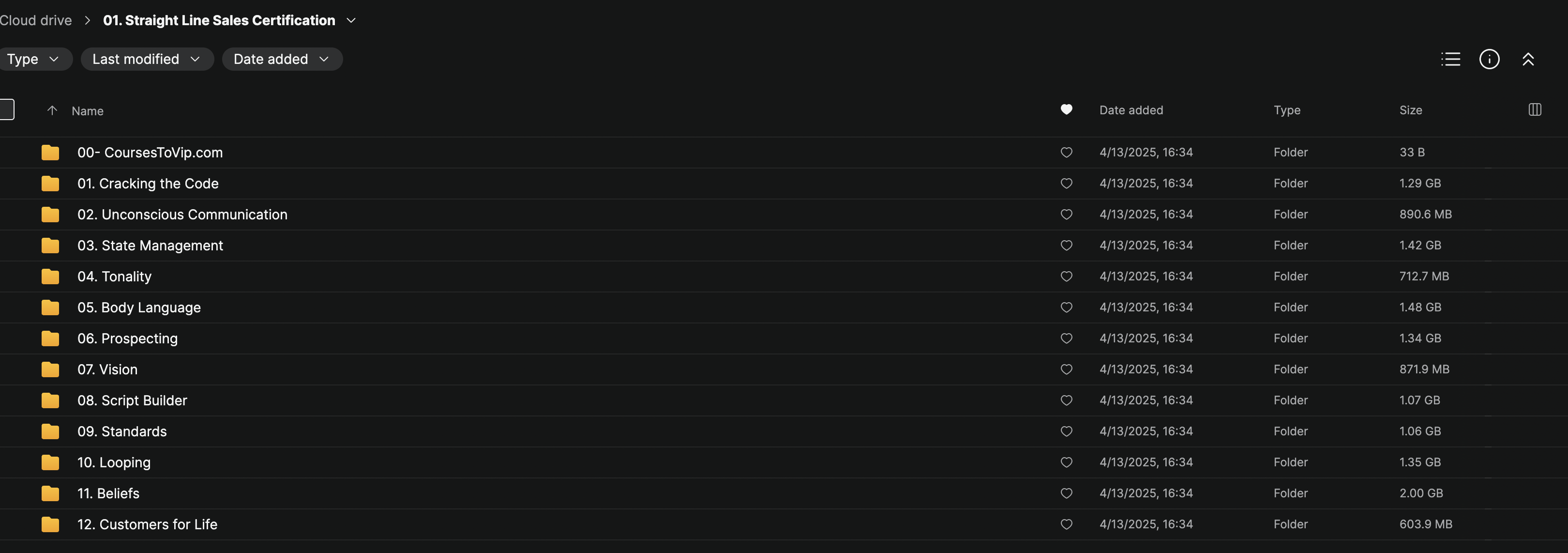
Task: Open the 05. Body Language folder
Action: pos(139,307)
